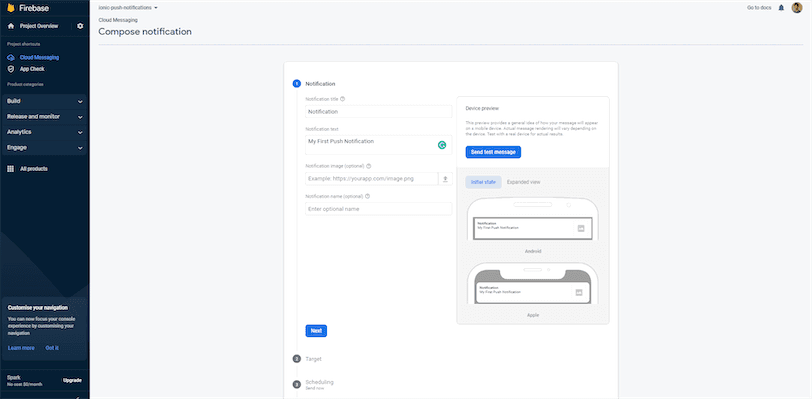The height and width of the screenshot is (399, 812).
Task: Open Project Overview home icon
Action: coord(11,26)
